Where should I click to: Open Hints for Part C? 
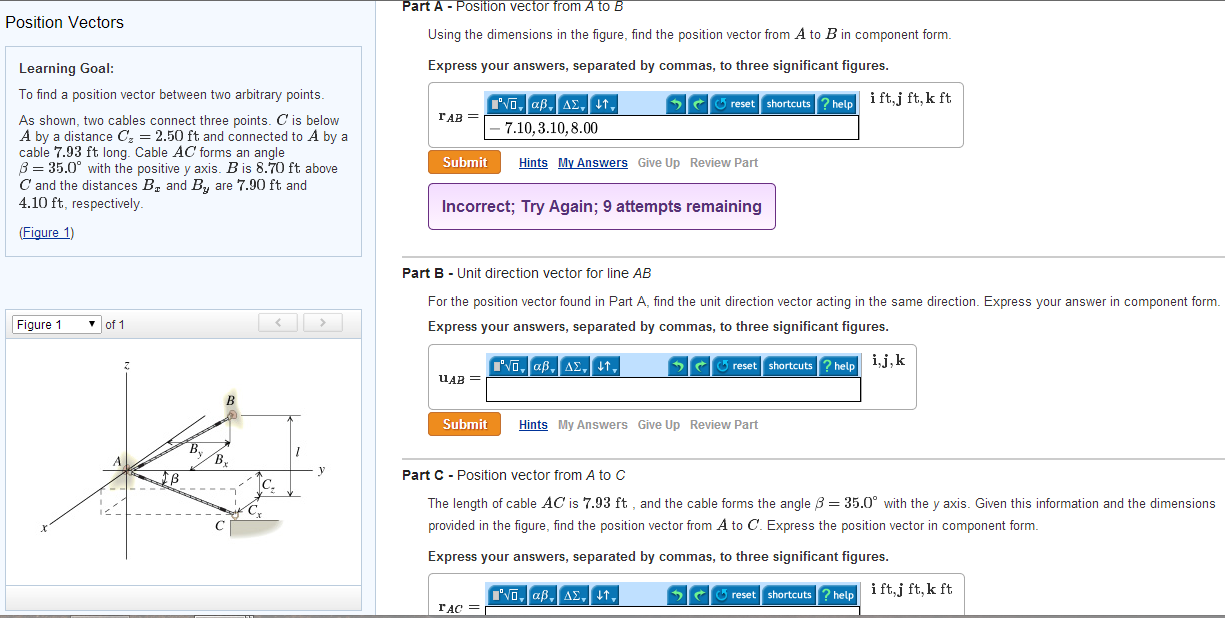pyautogui.click(x=533, y=616)
